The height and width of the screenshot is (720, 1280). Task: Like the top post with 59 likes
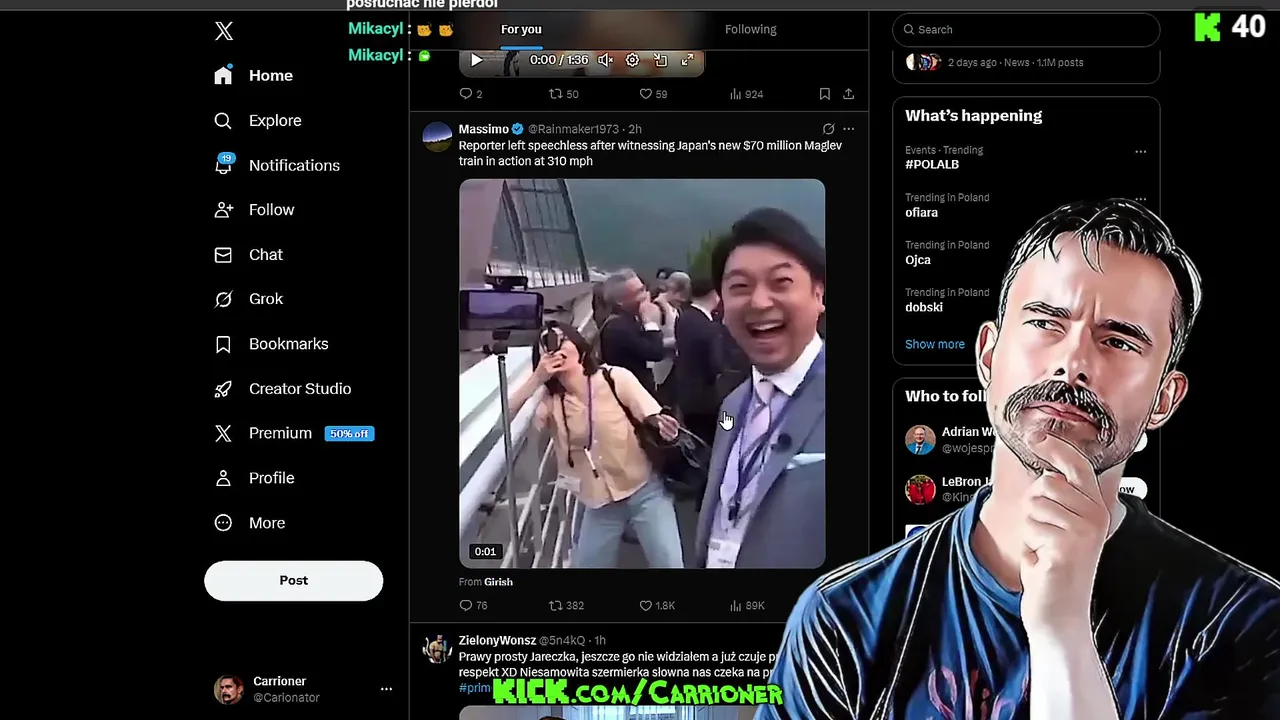pyautogui.click(x=653, y=94)
